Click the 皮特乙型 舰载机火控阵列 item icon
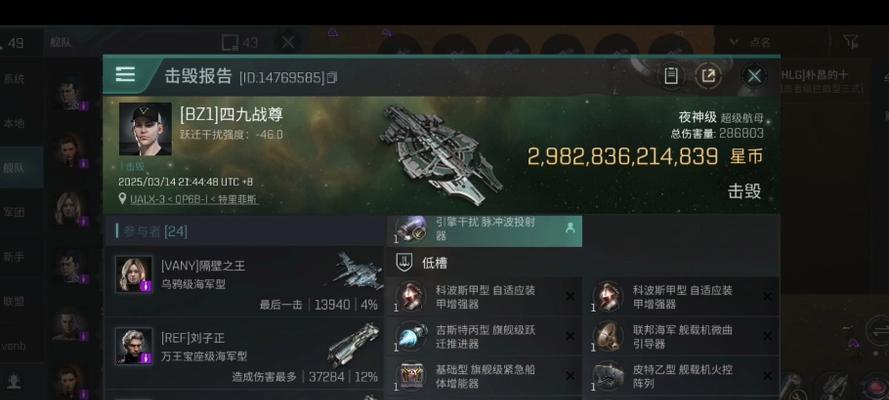The width and height of the screenshot is (889, 400). coord(608,375)
